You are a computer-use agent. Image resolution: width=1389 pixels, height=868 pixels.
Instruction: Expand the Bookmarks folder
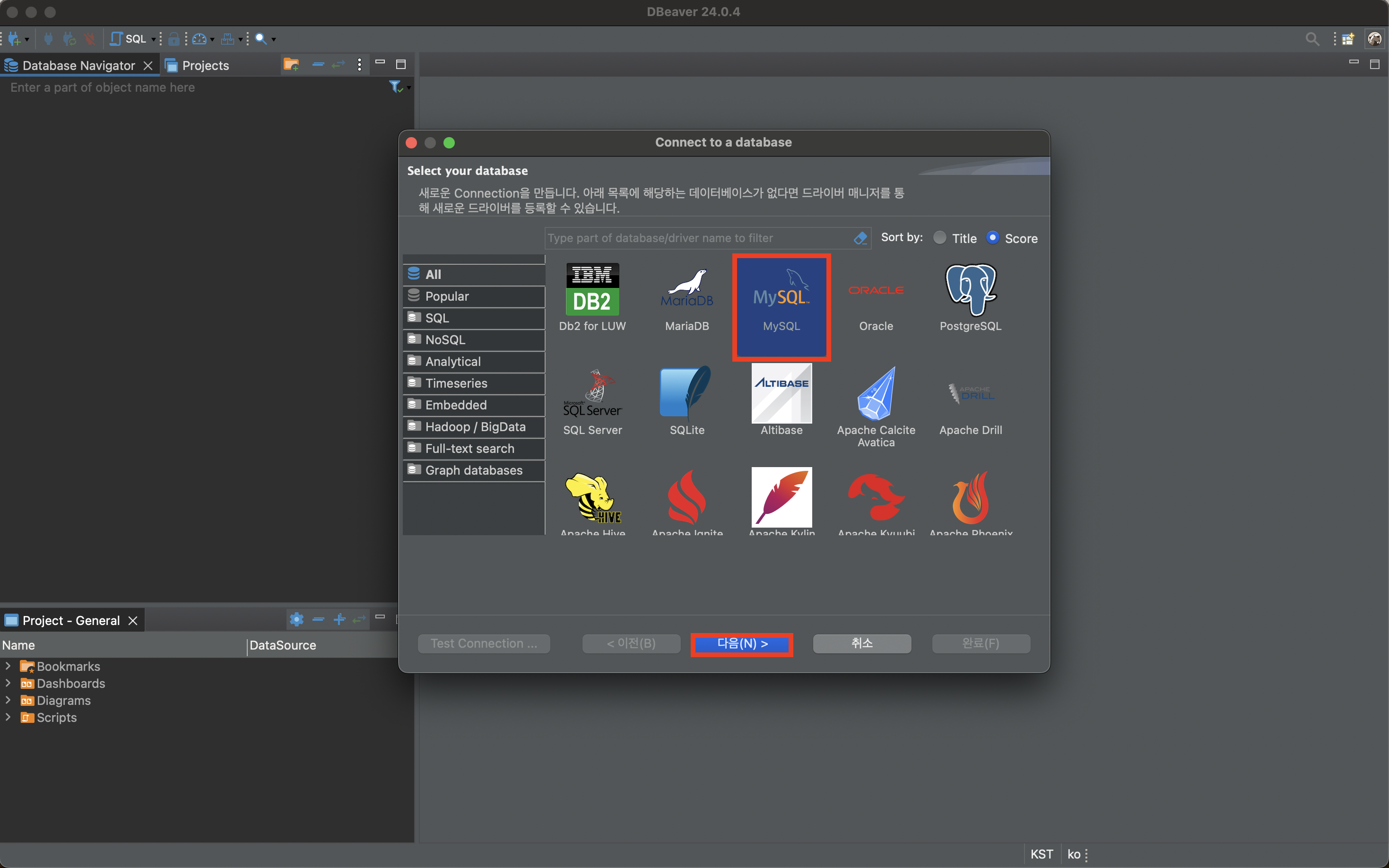[8, 666]
